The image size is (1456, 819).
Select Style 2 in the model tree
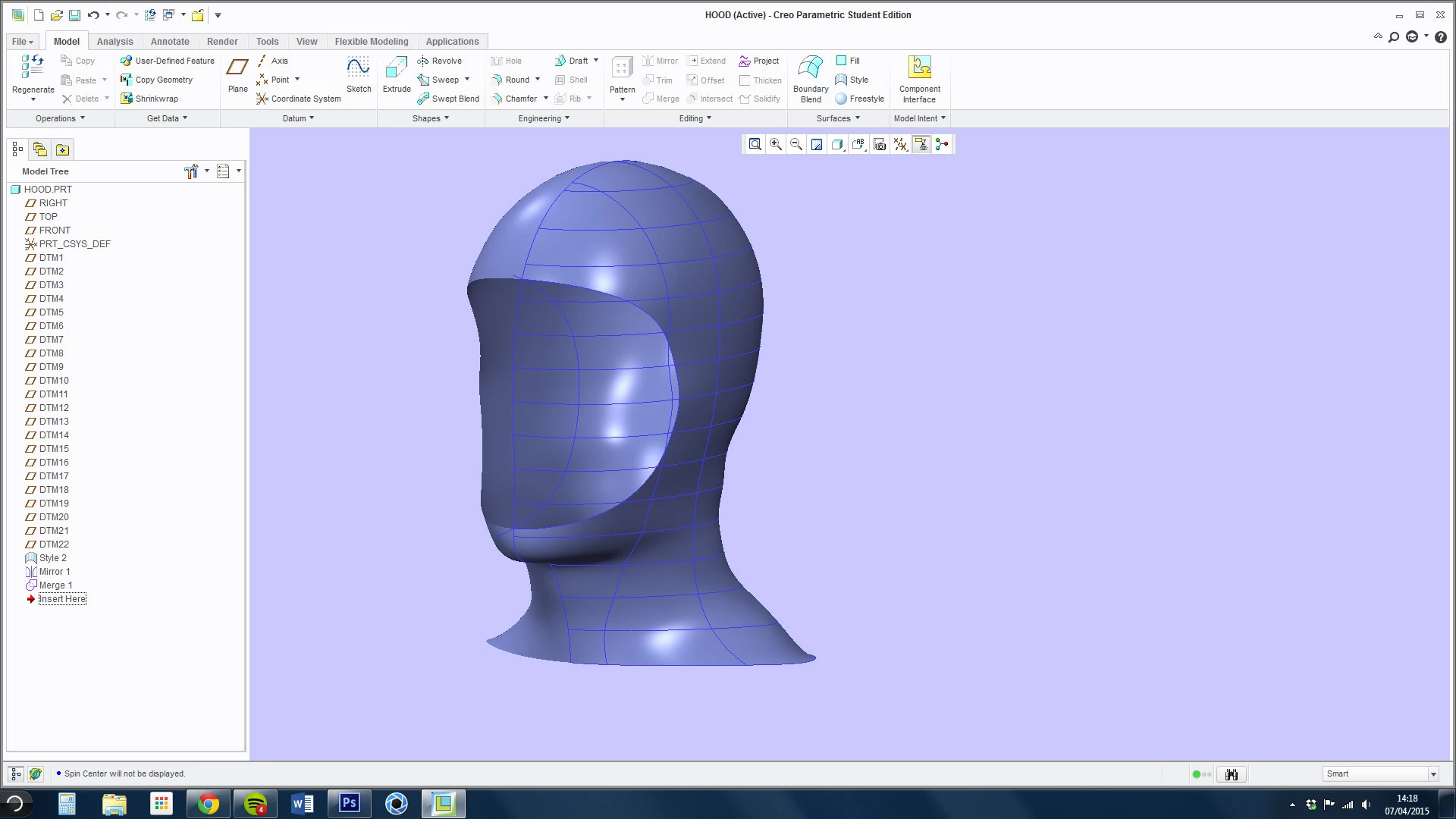[52, 558]
